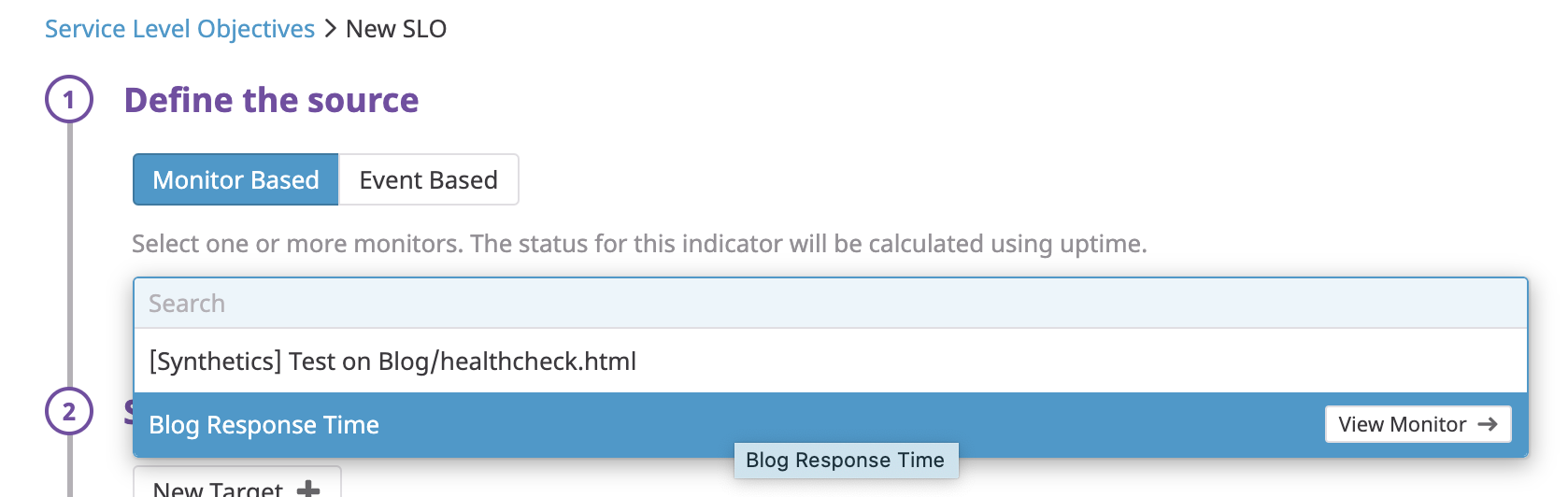Focus the monitor Search field
Image resolution: width=1568 pixels, height=497 pixels.
[x=830, y=304]
